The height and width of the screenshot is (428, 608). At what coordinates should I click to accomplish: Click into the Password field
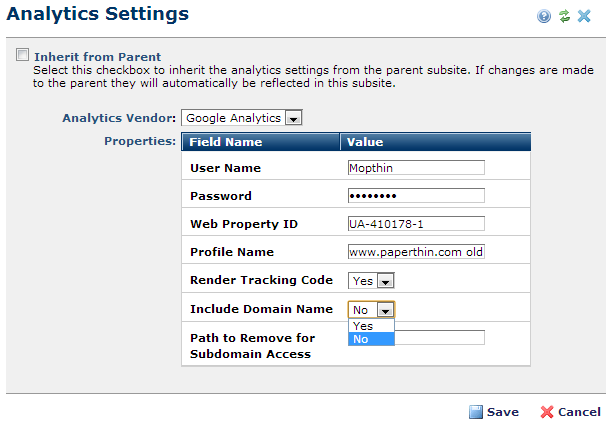416,196
